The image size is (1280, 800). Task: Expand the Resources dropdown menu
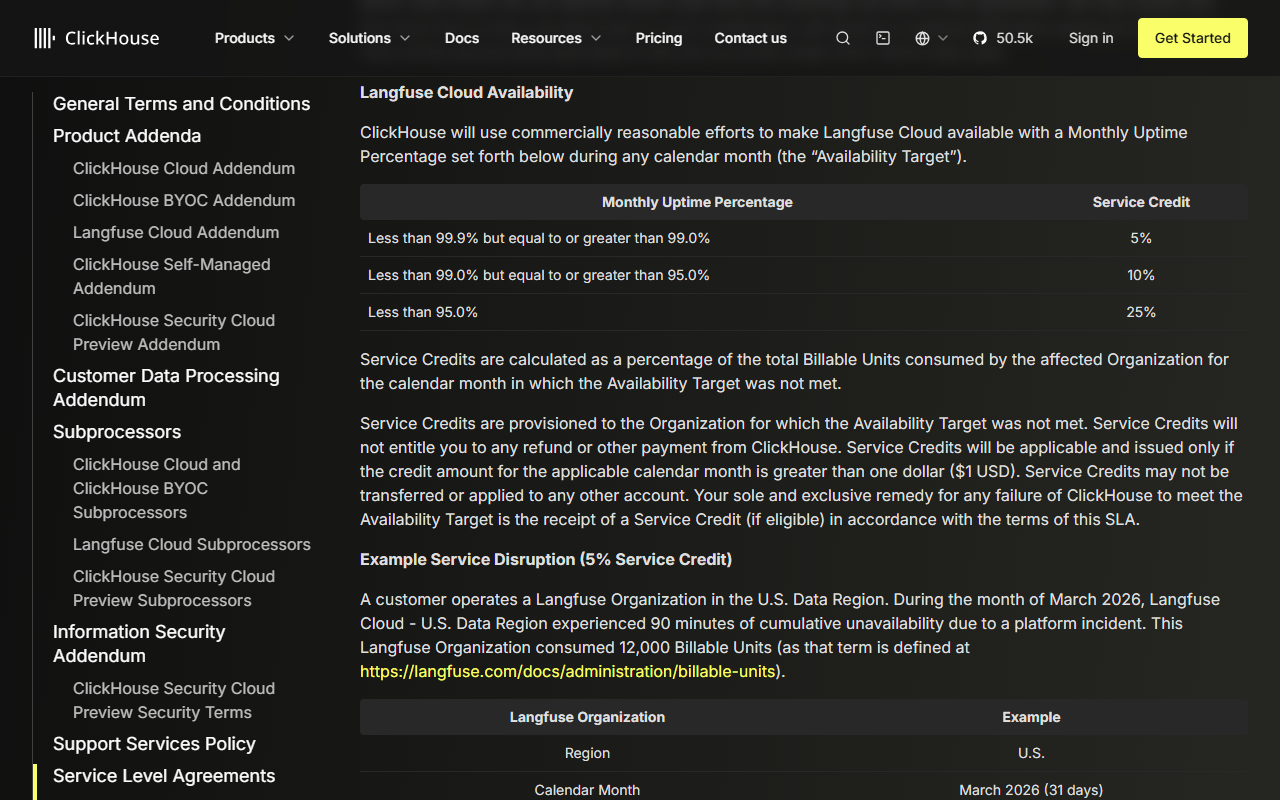tap(557, 38)
